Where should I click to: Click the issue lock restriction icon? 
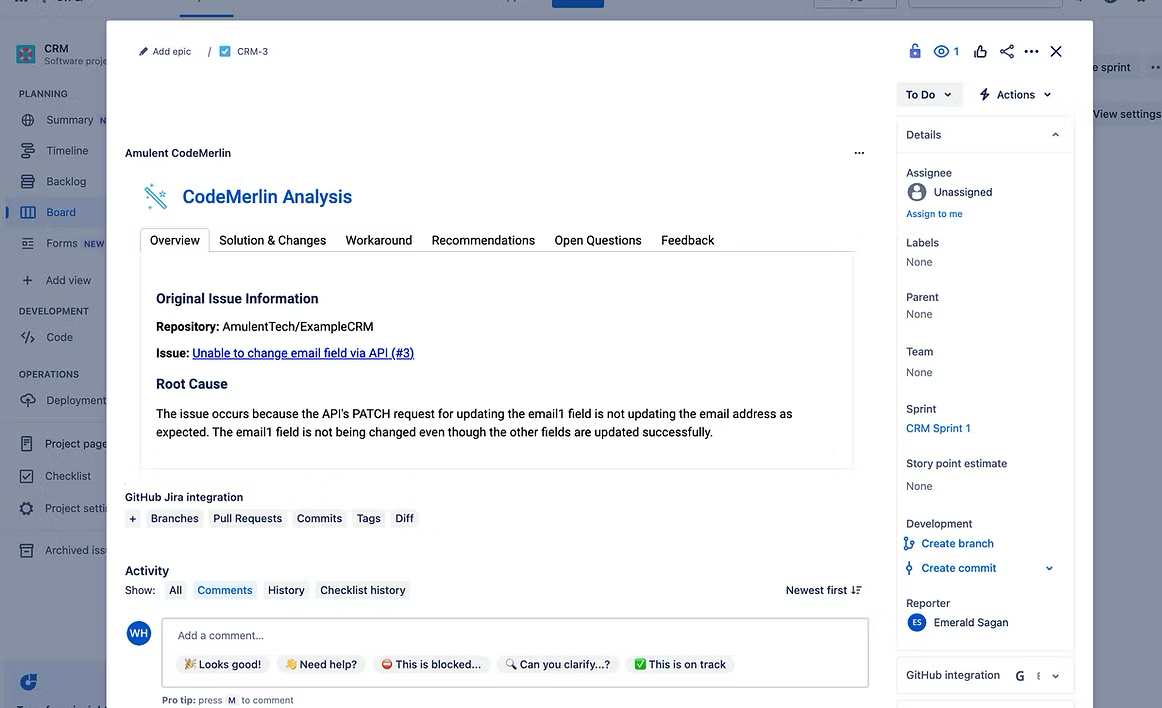click(914, 51)
